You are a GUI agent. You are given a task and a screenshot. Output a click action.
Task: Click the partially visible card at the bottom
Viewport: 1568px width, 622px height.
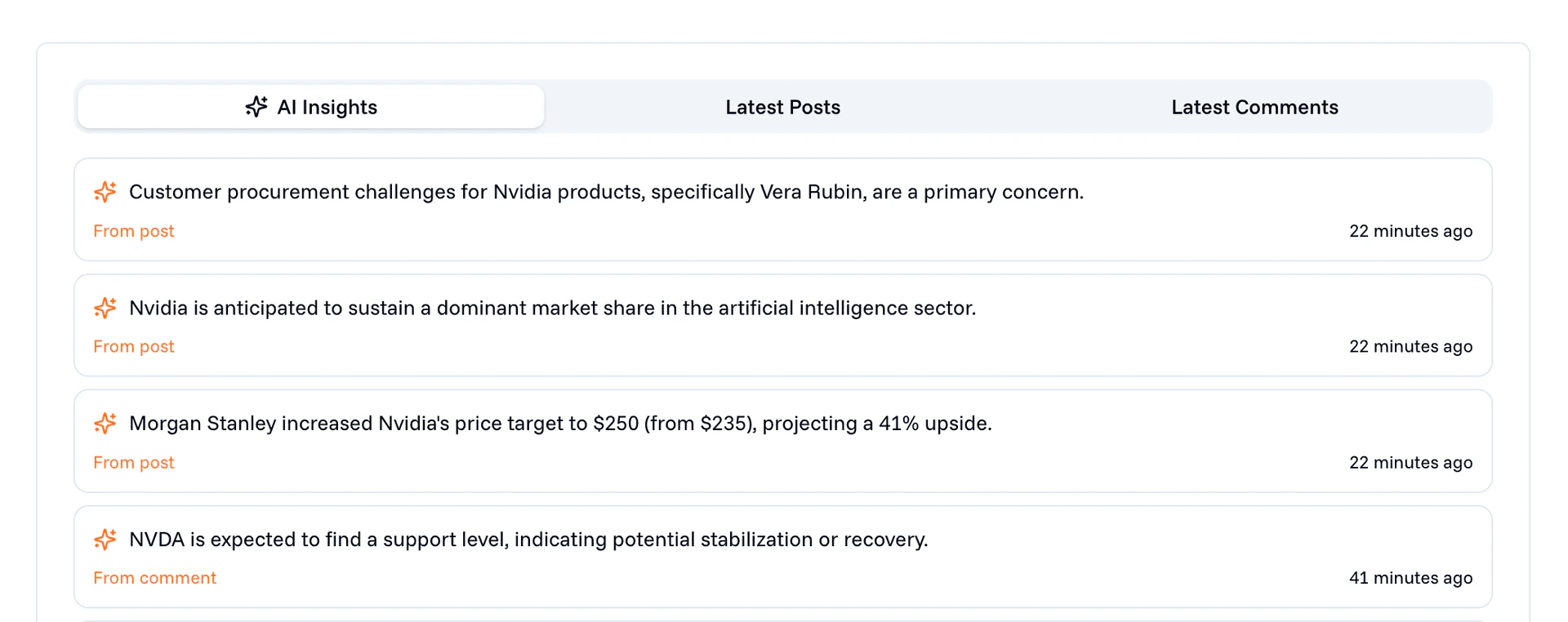click(782, 619)
